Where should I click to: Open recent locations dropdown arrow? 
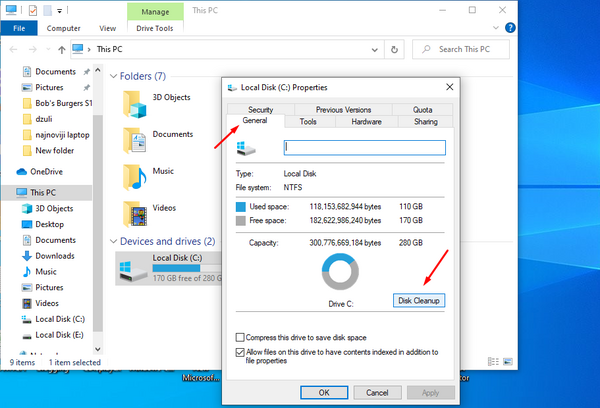coord(48,49)
